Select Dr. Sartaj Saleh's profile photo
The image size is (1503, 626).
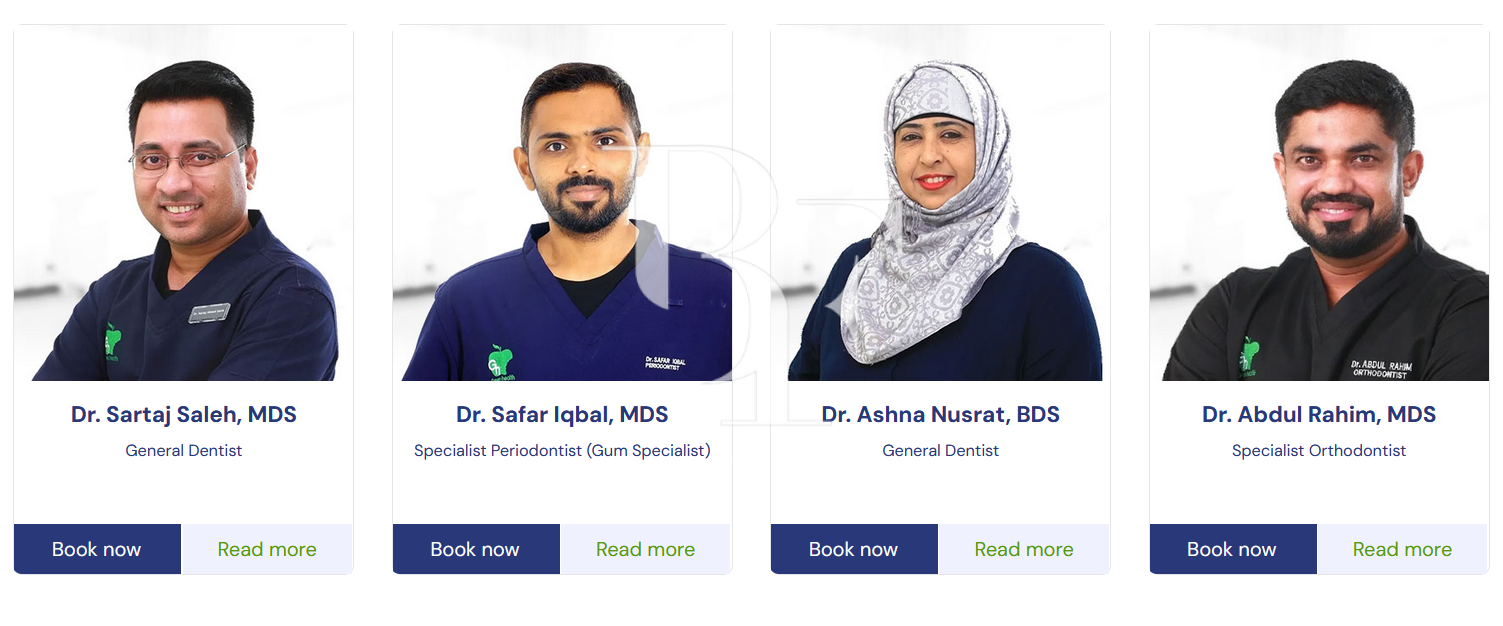coord(183,203)
